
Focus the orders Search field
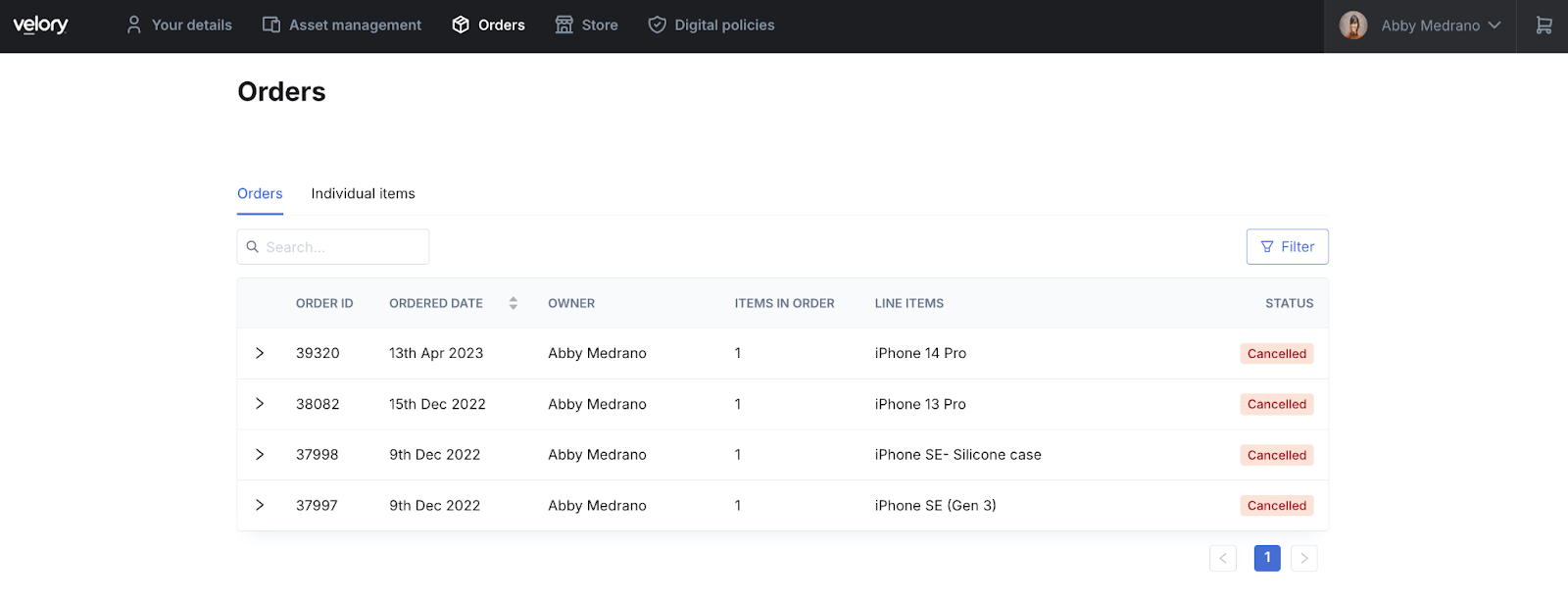point(343,247)
